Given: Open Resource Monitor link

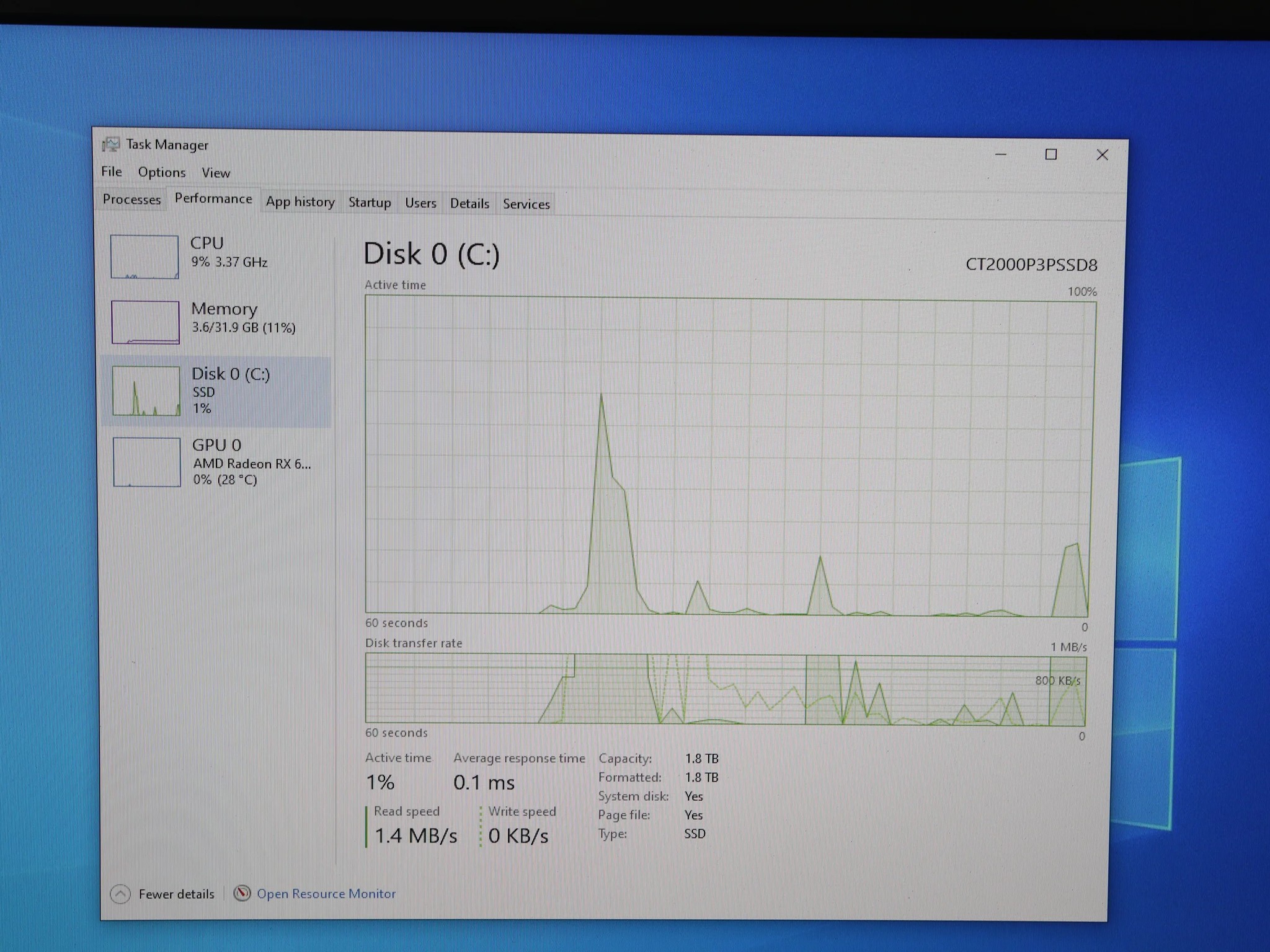Looking at the screenshot, I should coord(326,894).
